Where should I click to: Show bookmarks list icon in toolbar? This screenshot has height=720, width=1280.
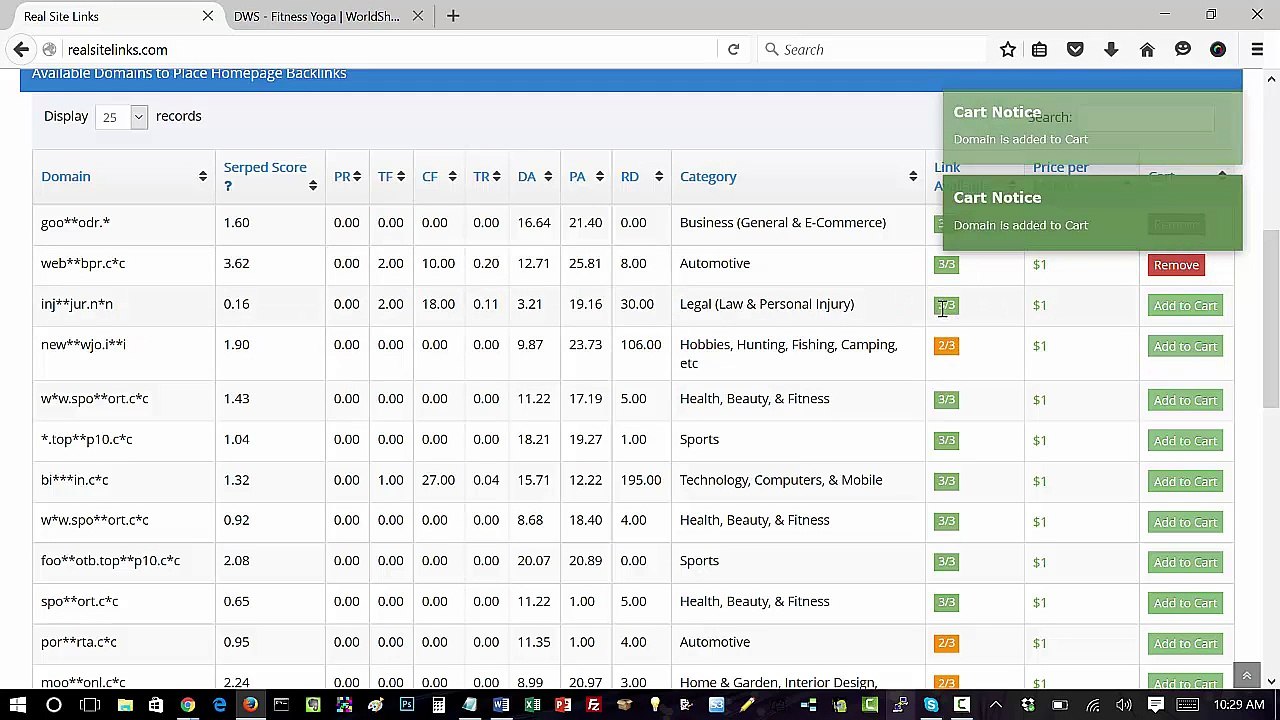point(1040,49)
